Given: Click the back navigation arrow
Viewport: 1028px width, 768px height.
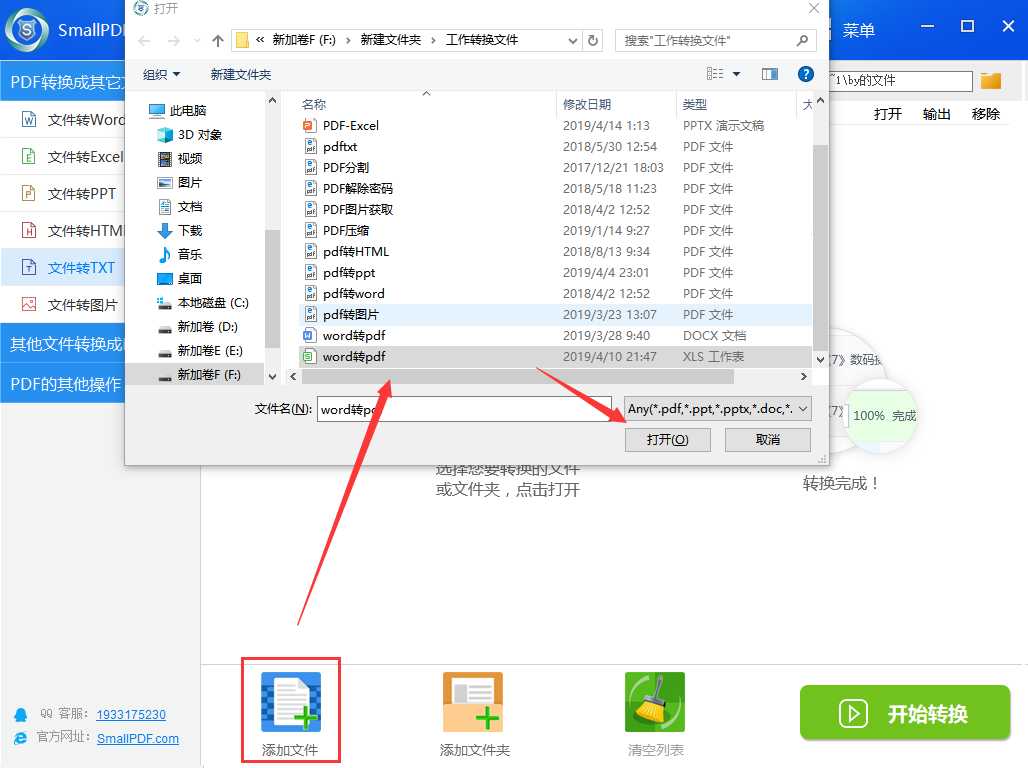Looking at the screenshot, I should 144,41.
